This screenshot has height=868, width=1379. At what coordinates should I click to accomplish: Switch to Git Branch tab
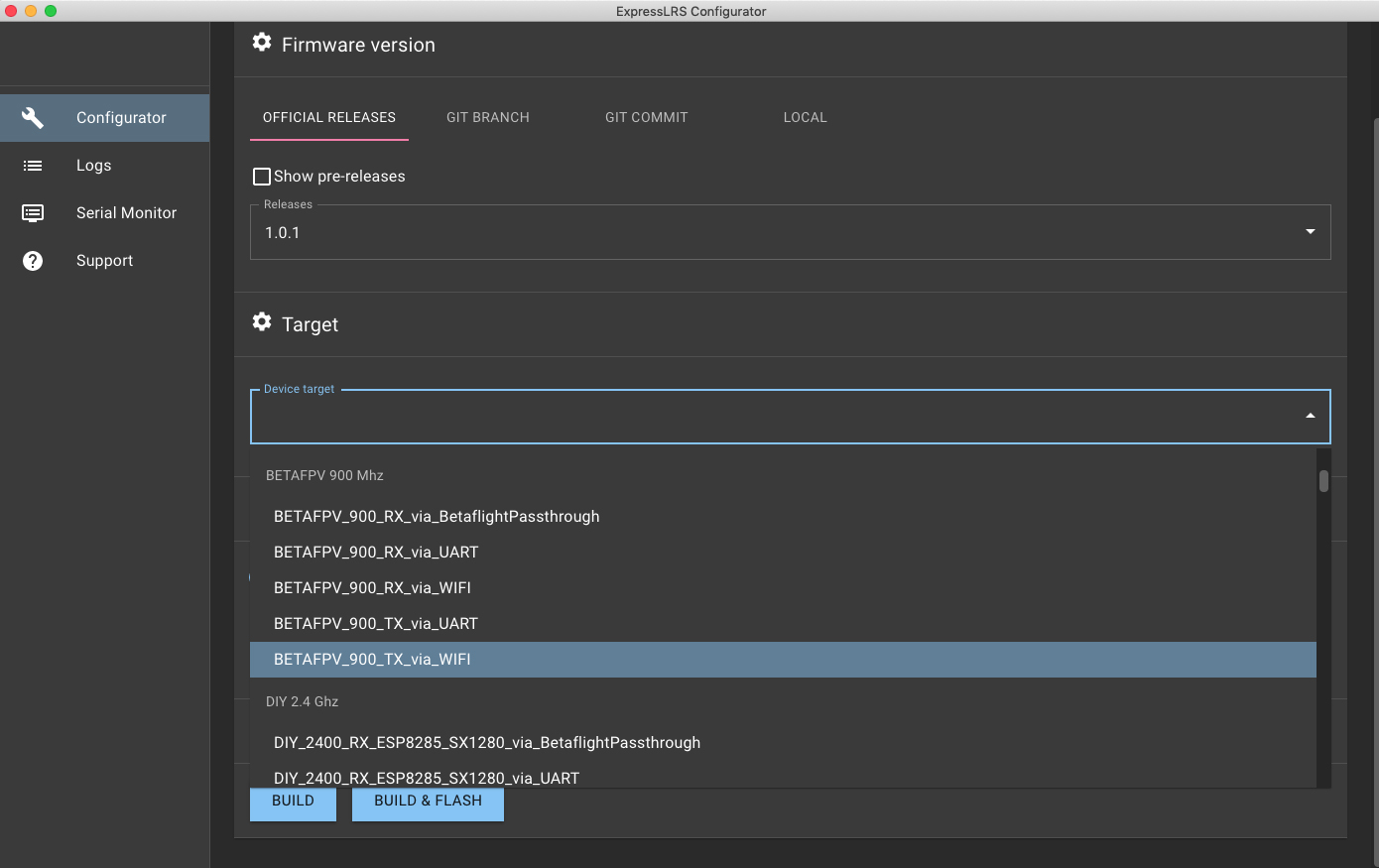[x=488, y=117]
